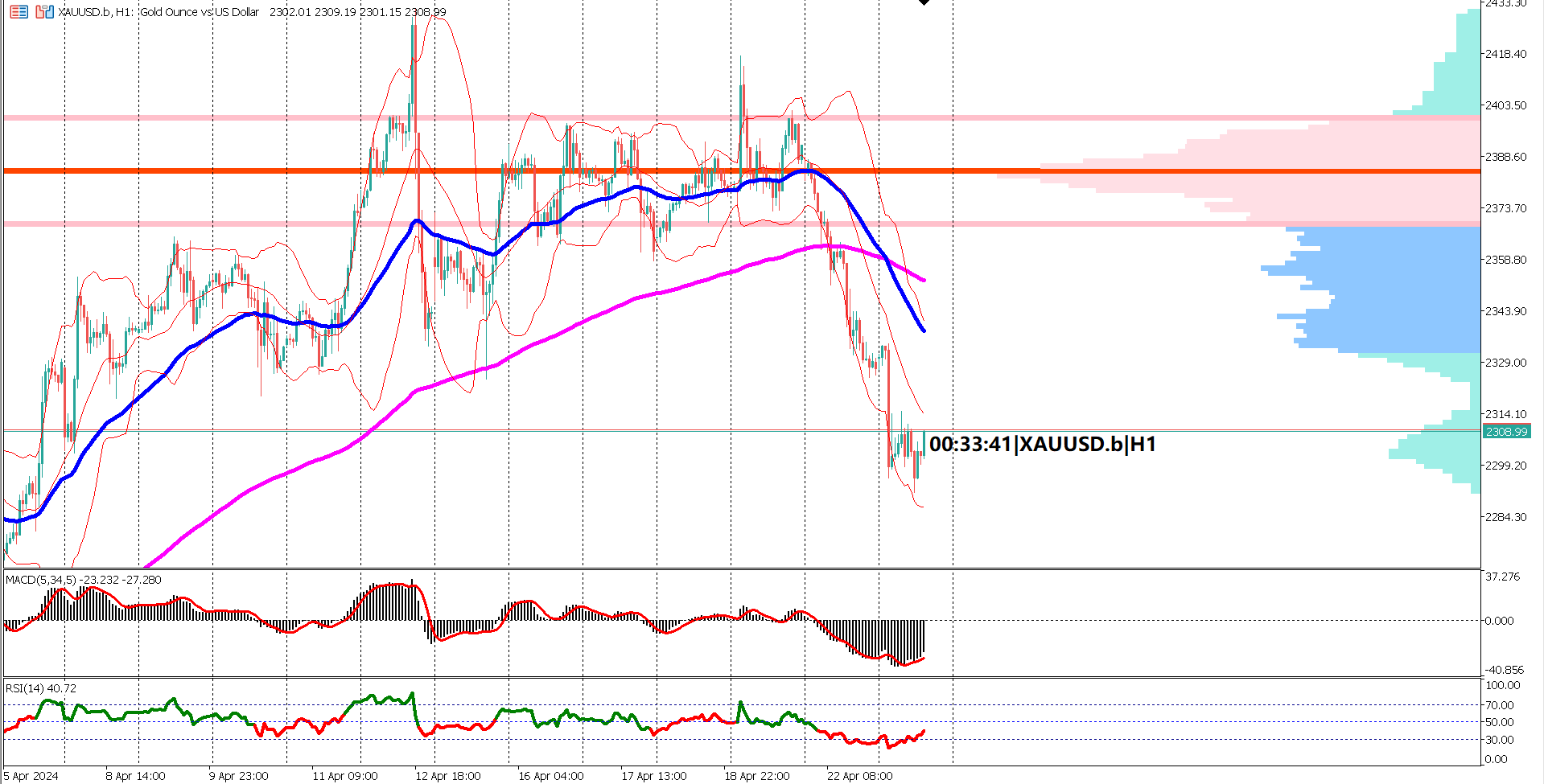This screenshot has height=784, width=1544.
Task: Click the black chart shift triangle marker
Action: (924, 2)
